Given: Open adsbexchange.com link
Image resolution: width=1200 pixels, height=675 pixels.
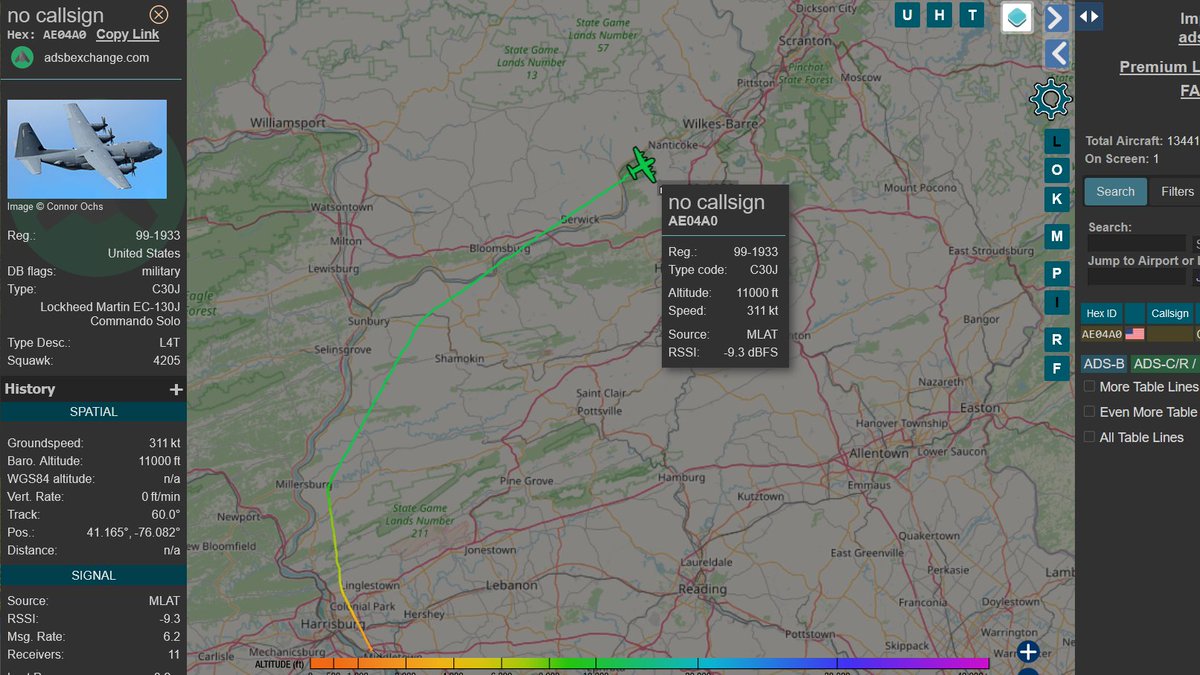Looking at the screenshot, I should click(x=96, y=58).
